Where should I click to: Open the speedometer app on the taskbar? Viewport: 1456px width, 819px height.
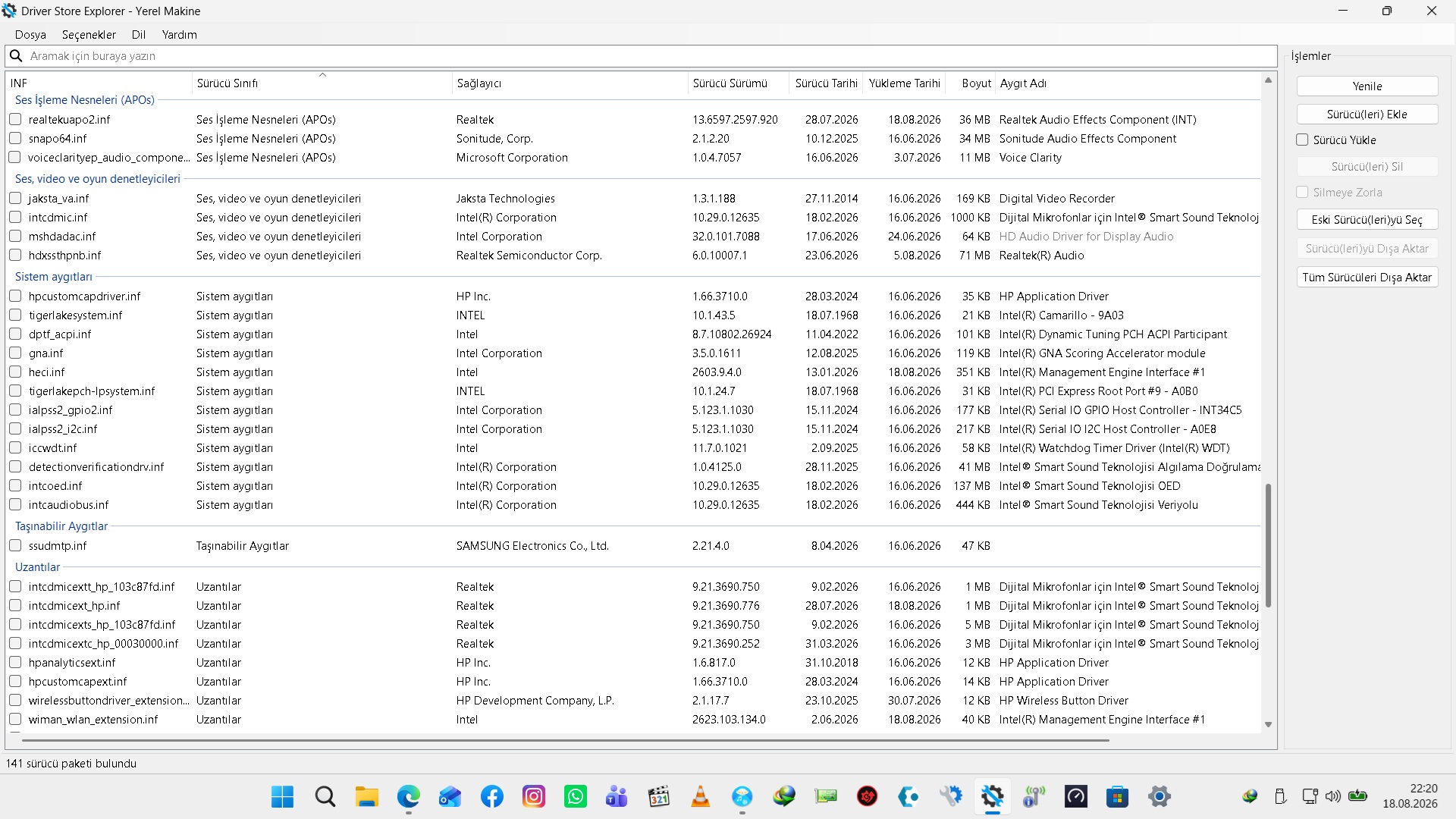[1076, 796]
